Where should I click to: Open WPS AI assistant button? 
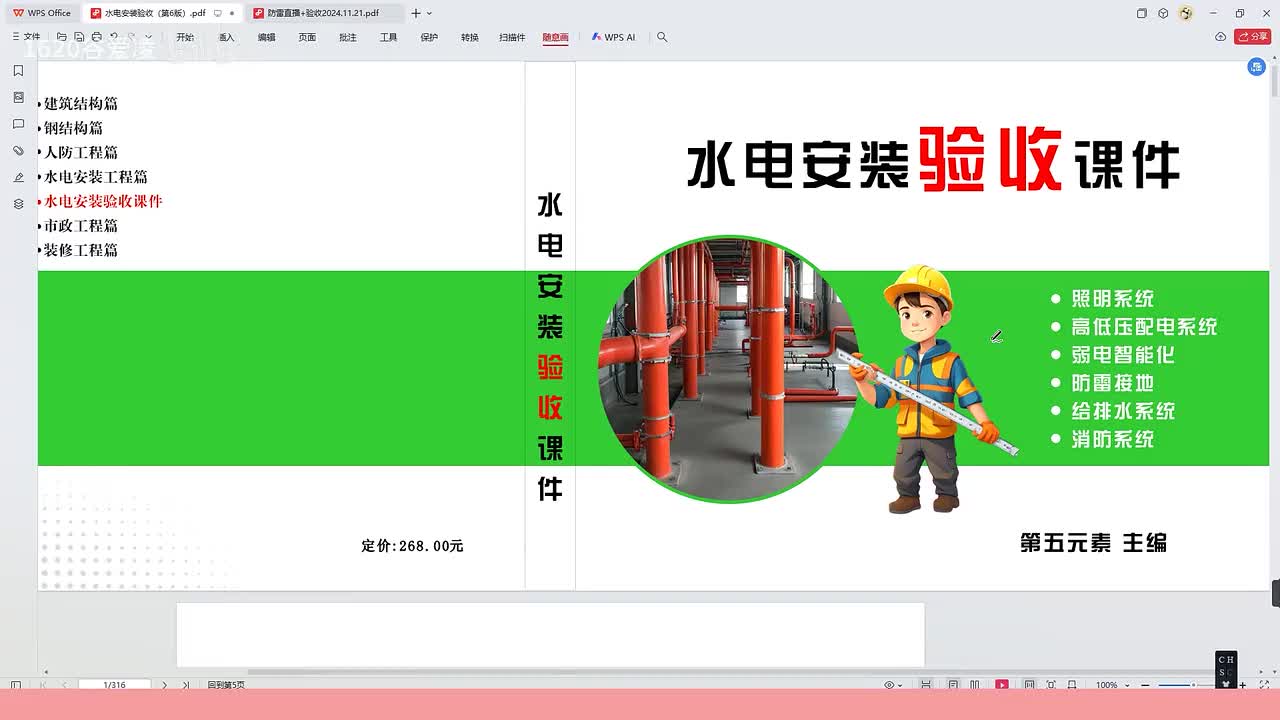pyautogui.click(x=613, y=37)
